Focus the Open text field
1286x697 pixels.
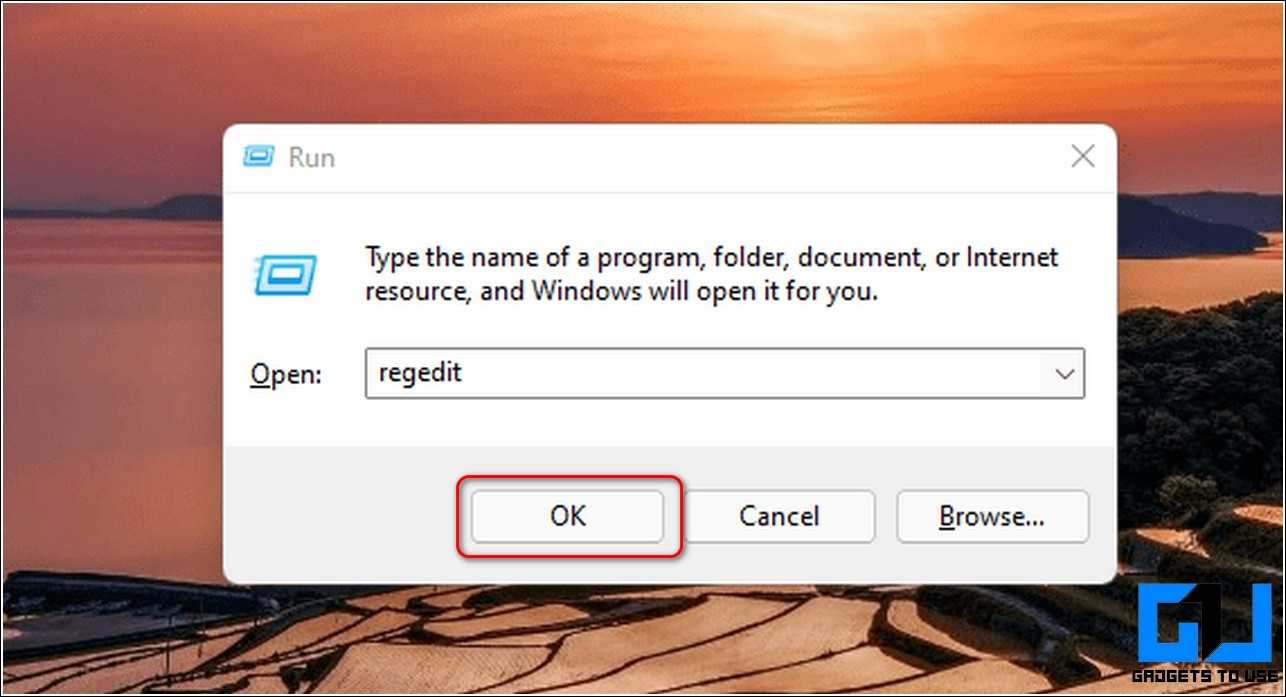click(725, 373)
